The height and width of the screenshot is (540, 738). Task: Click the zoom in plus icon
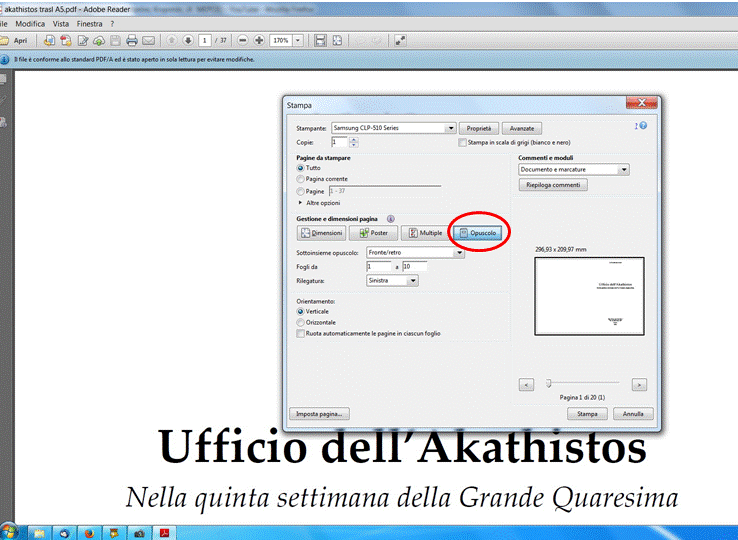coord(259,41)
